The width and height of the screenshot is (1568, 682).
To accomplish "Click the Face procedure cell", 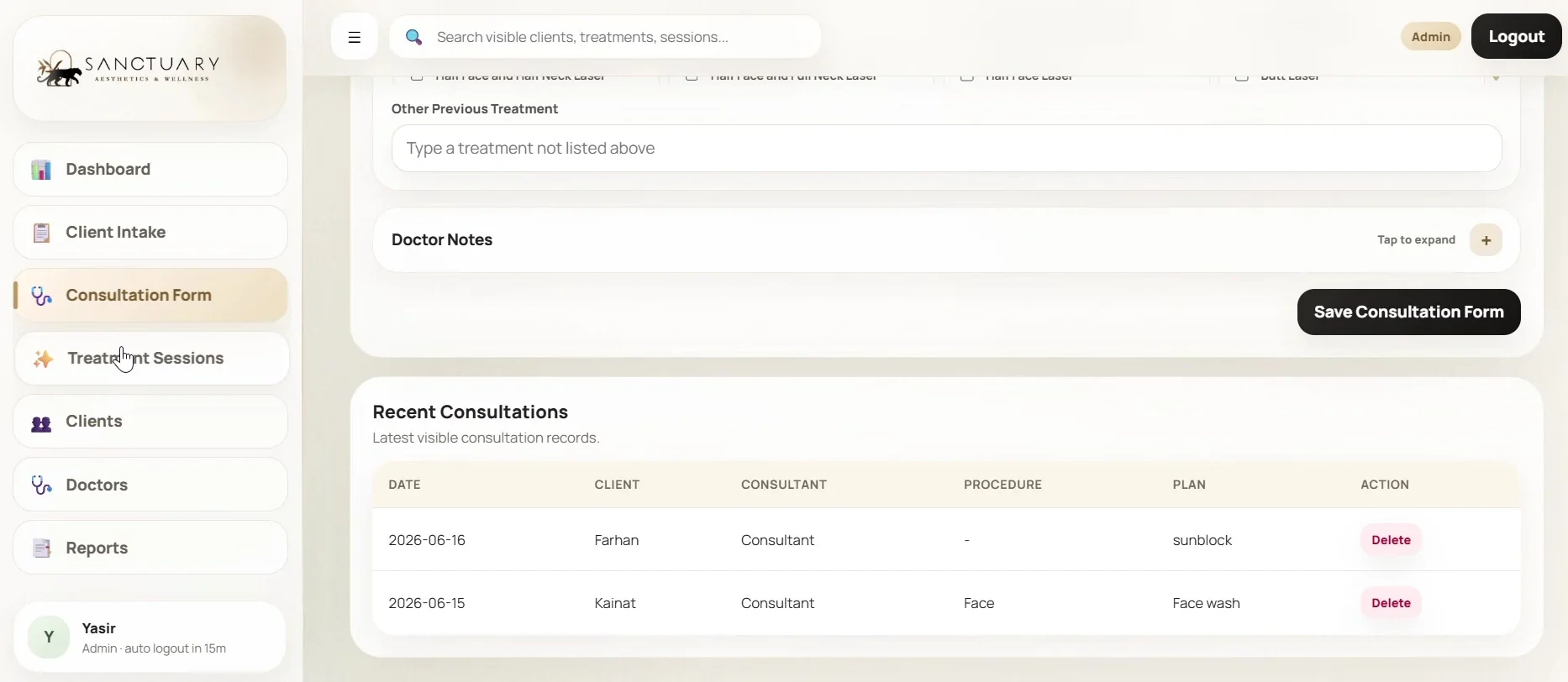I will click(x=979, y=603).
